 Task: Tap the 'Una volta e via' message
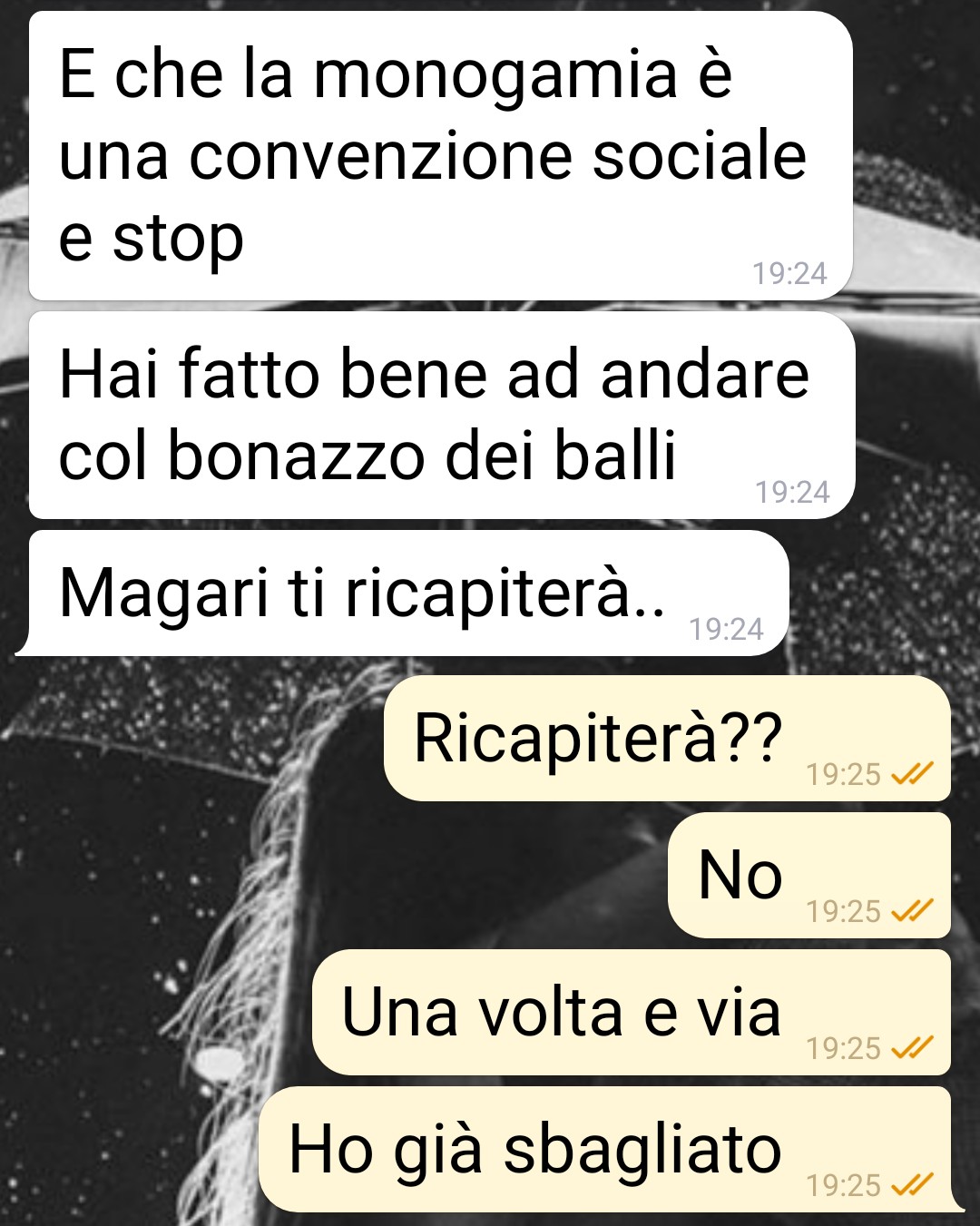pos(632,1013)
